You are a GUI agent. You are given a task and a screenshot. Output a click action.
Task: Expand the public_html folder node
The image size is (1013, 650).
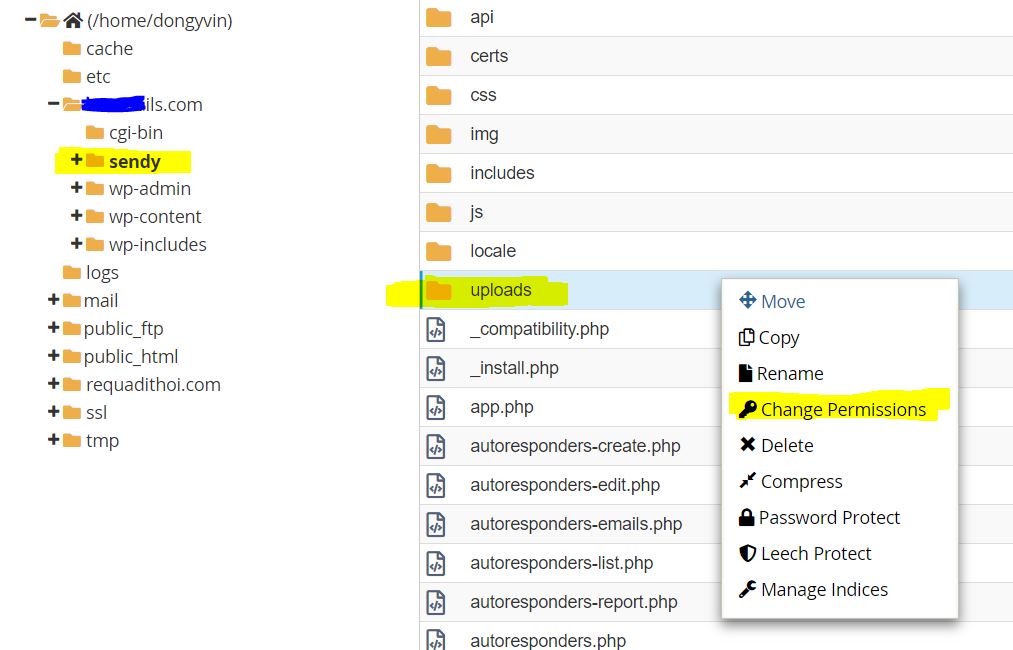[x=53, y=356]
